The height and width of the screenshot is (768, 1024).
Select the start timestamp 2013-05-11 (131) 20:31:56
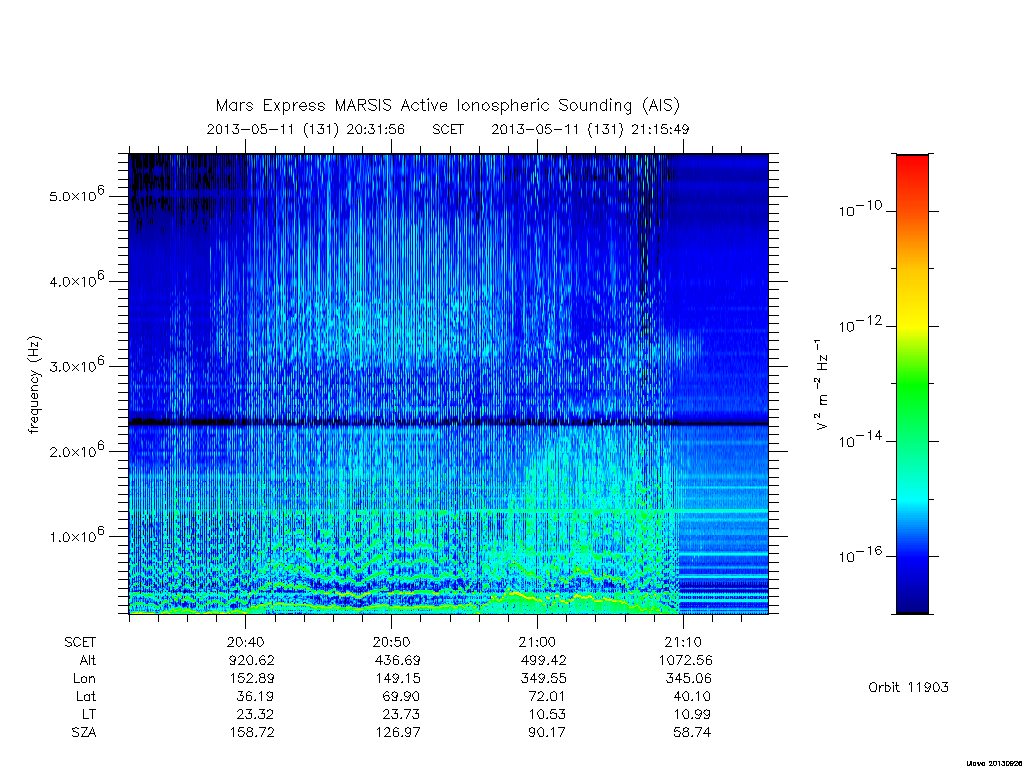(306, 129)
